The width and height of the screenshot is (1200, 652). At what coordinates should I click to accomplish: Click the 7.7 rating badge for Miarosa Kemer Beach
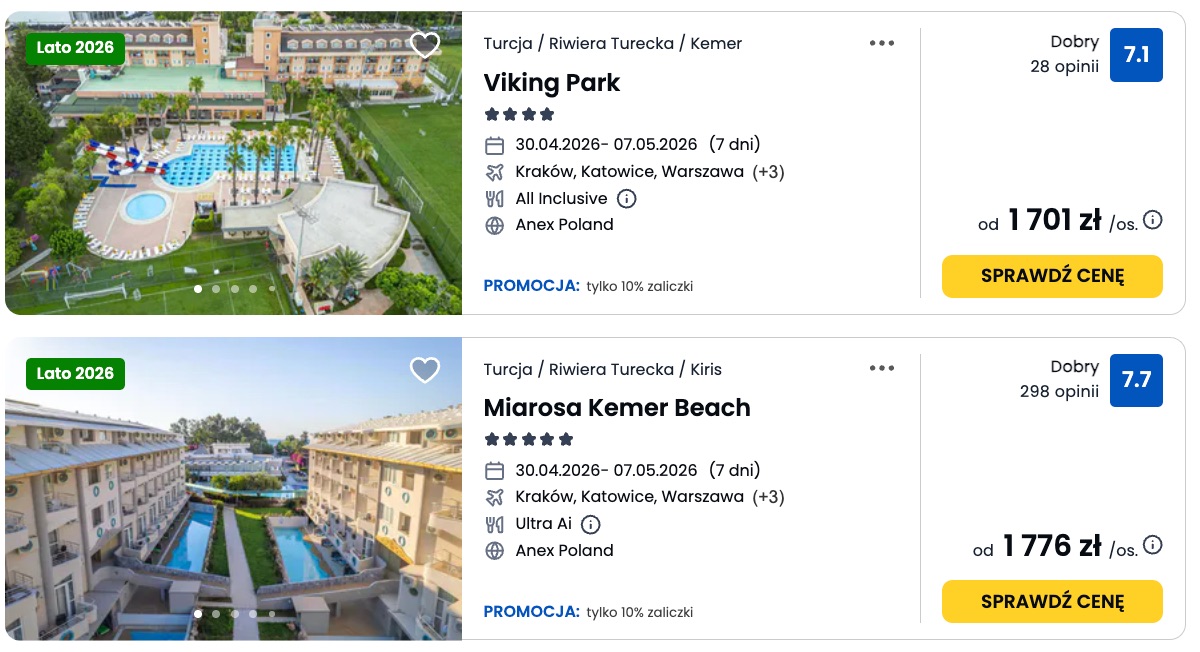point(1136,380)
